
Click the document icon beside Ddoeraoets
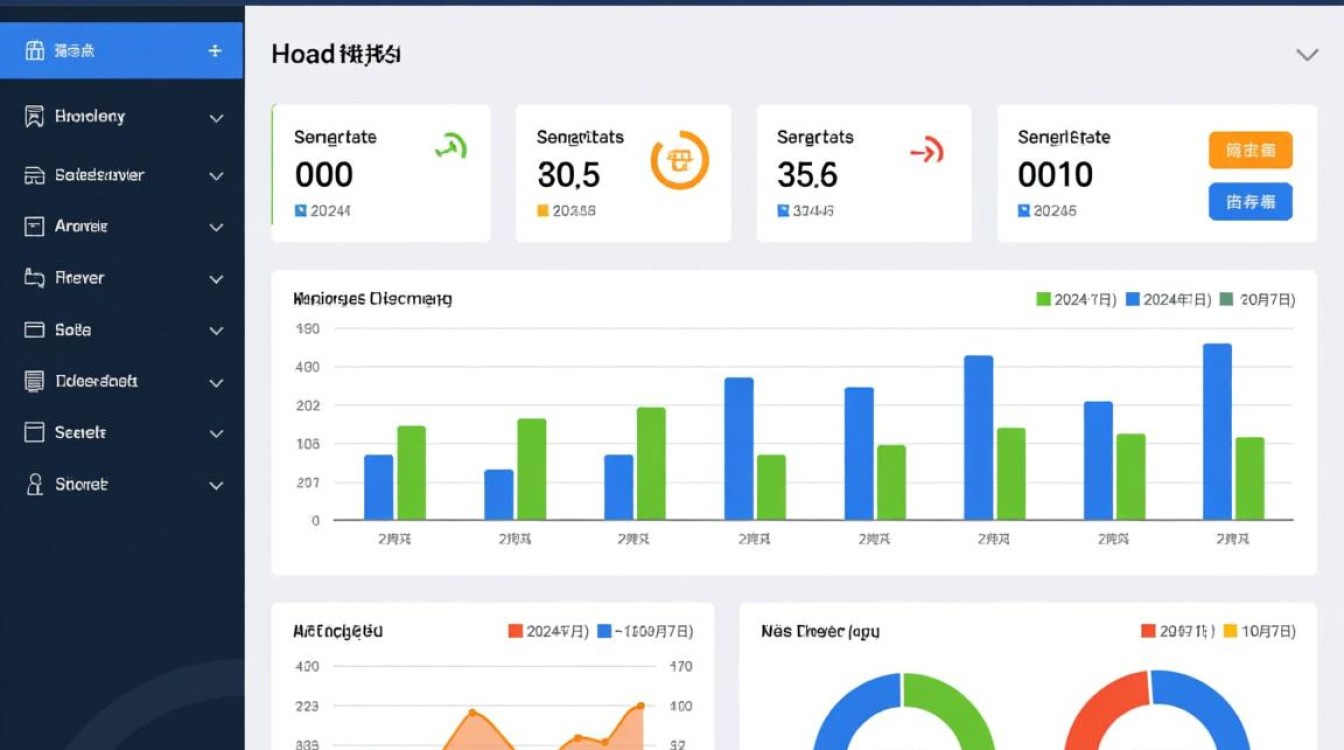(x=34, y=381)
